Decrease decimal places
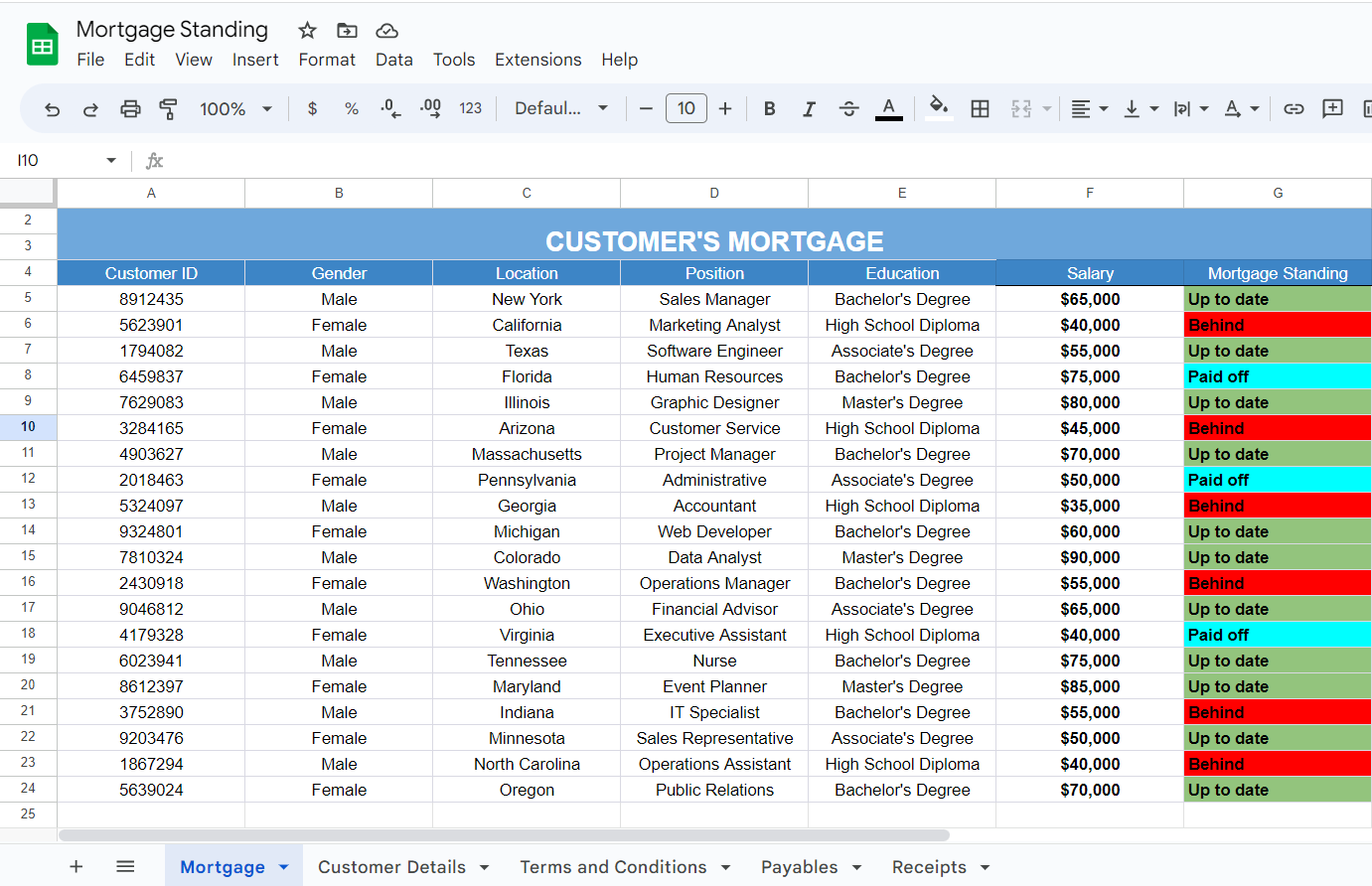Image resolution: width=1372 pixels, height=886 pixels. point(390,108)
